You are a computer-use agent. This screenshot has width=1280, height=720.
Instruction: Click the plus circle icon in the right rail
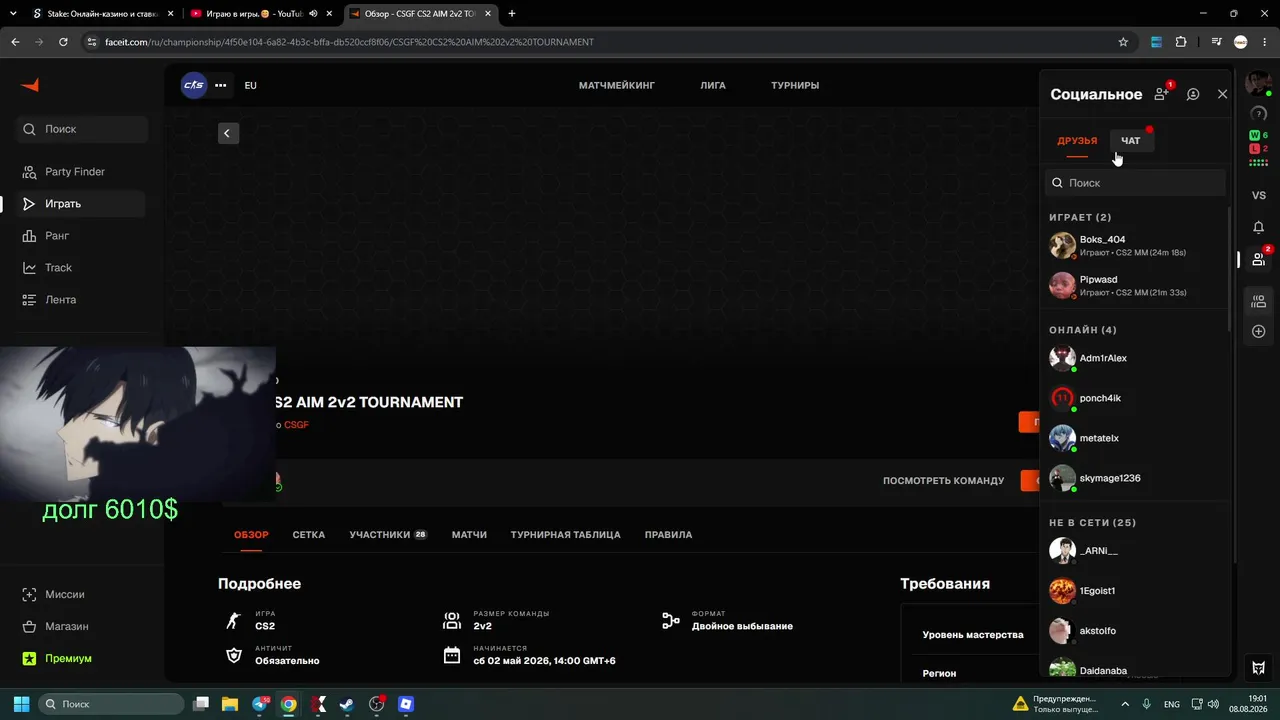tap(1259, 331)
